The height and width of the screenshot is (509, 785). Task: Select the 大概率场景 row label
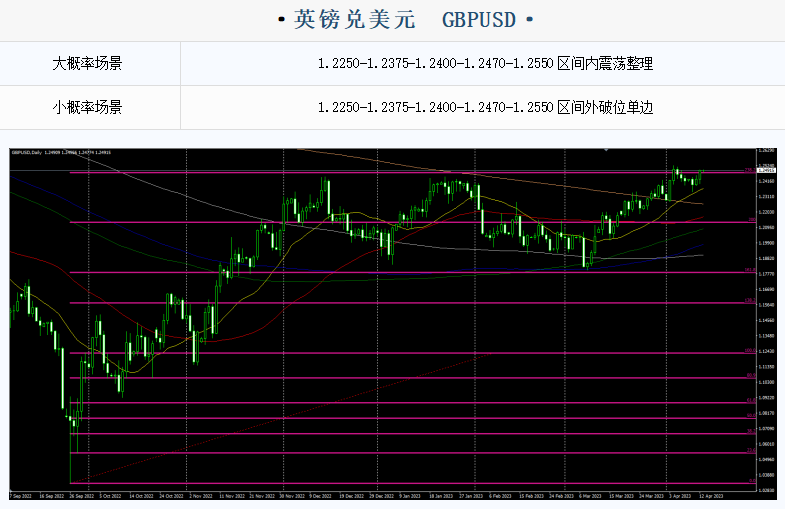pos(88,64)
